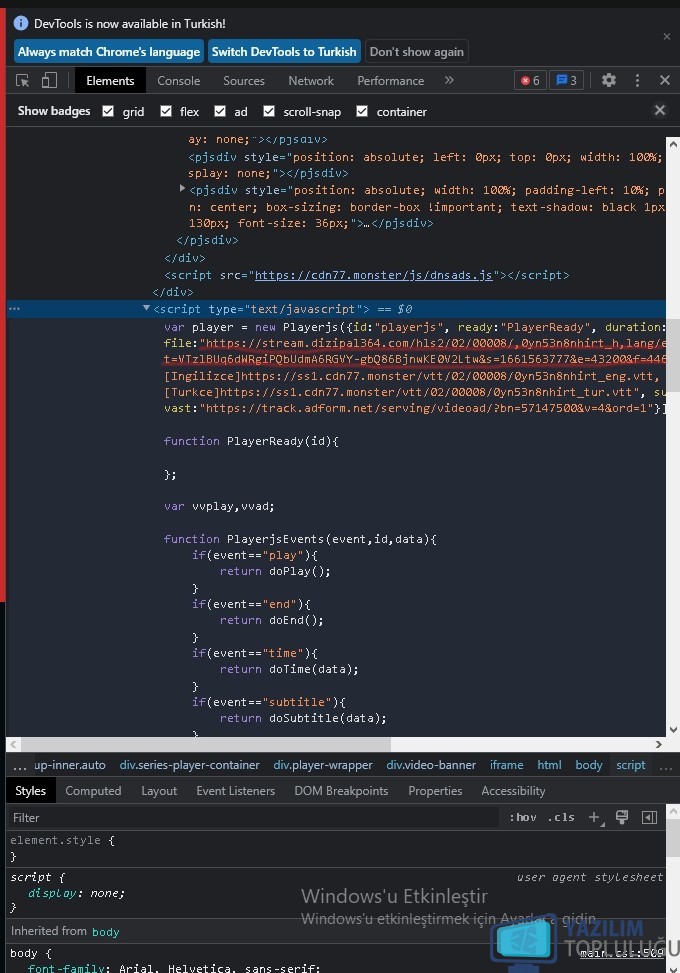Click the styles Filter input field
The image size is (680, 973).
pos(253,817)
